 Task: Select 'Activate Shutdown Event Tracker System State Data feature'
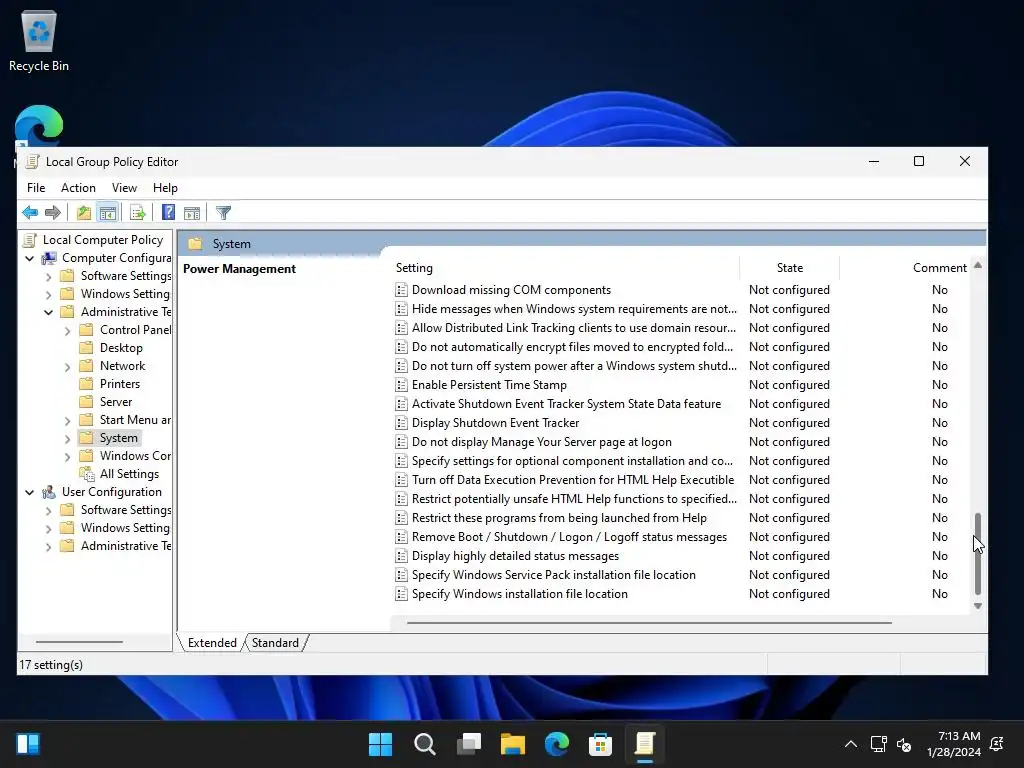tap(566, 404)
